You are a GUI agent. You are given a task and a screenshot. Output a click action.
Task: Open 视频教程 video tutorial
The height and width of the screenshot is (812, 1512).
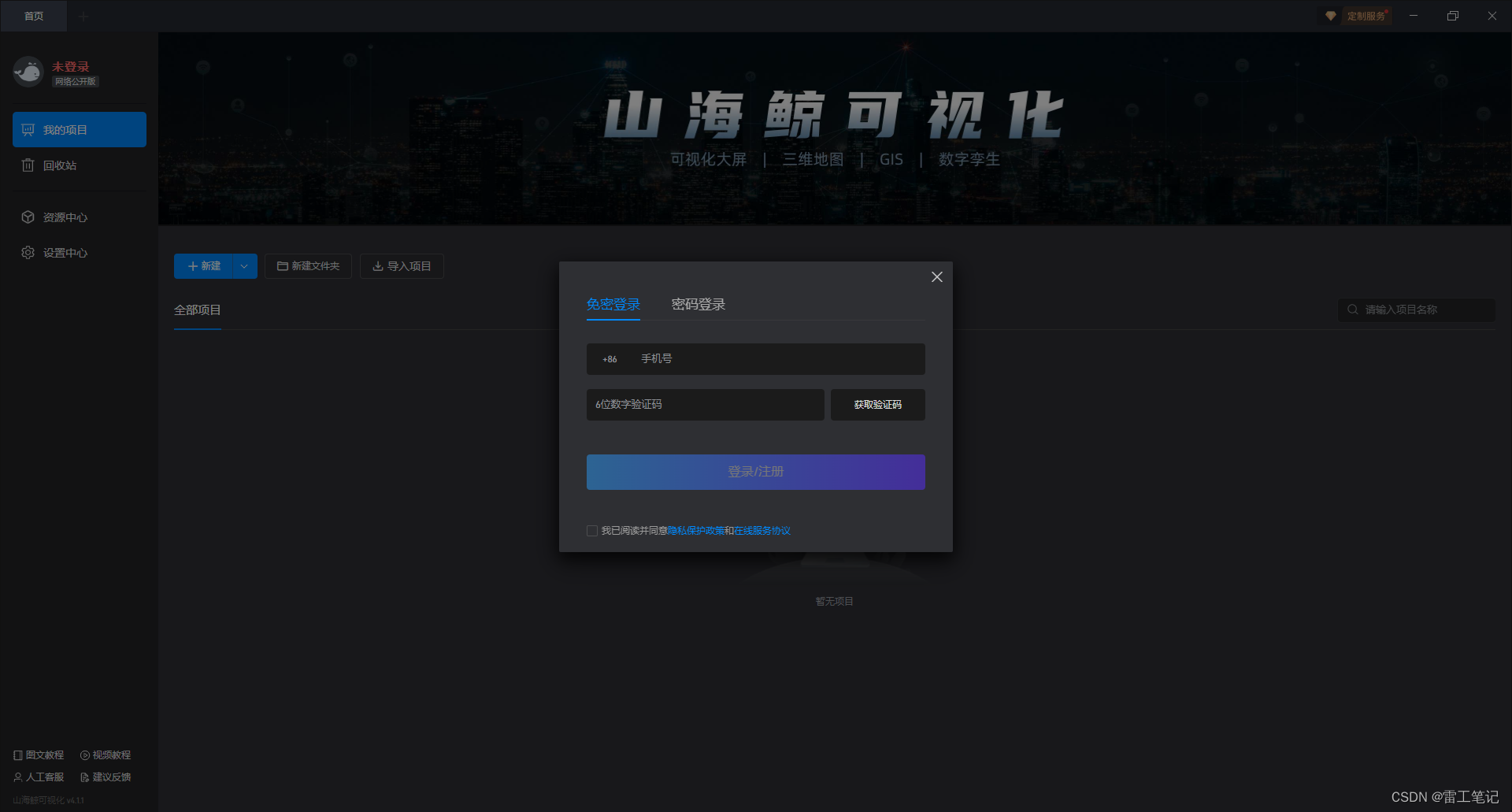pos(106,755)
